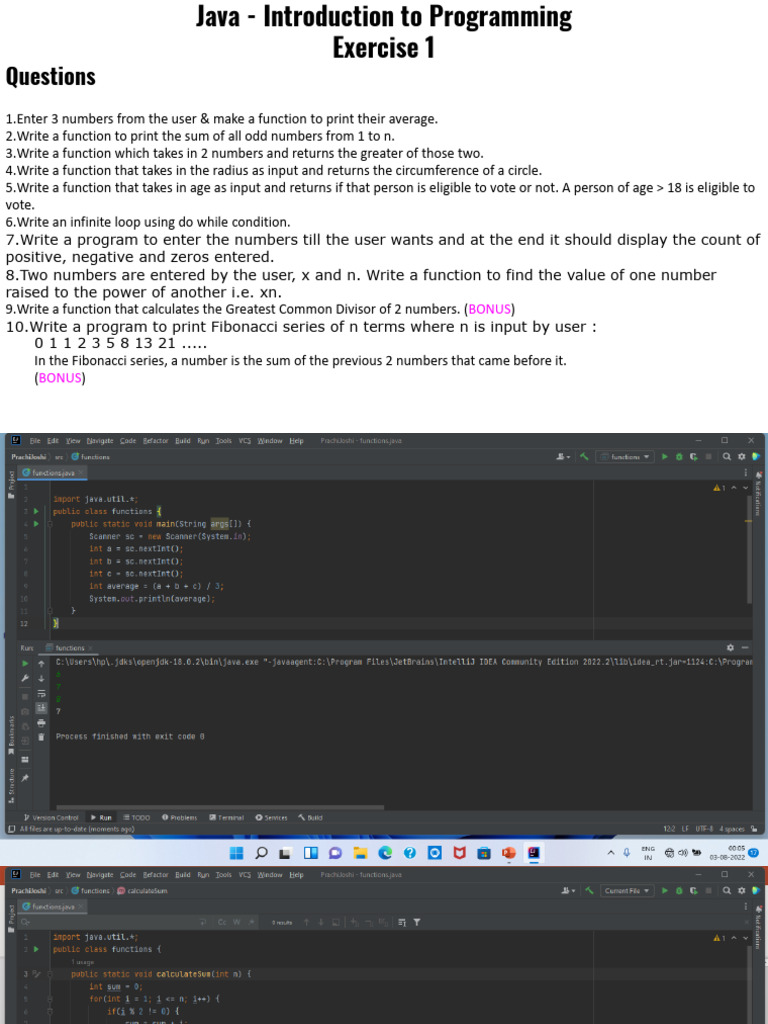Open Notifications stripe in main-method window

(759, 493)
